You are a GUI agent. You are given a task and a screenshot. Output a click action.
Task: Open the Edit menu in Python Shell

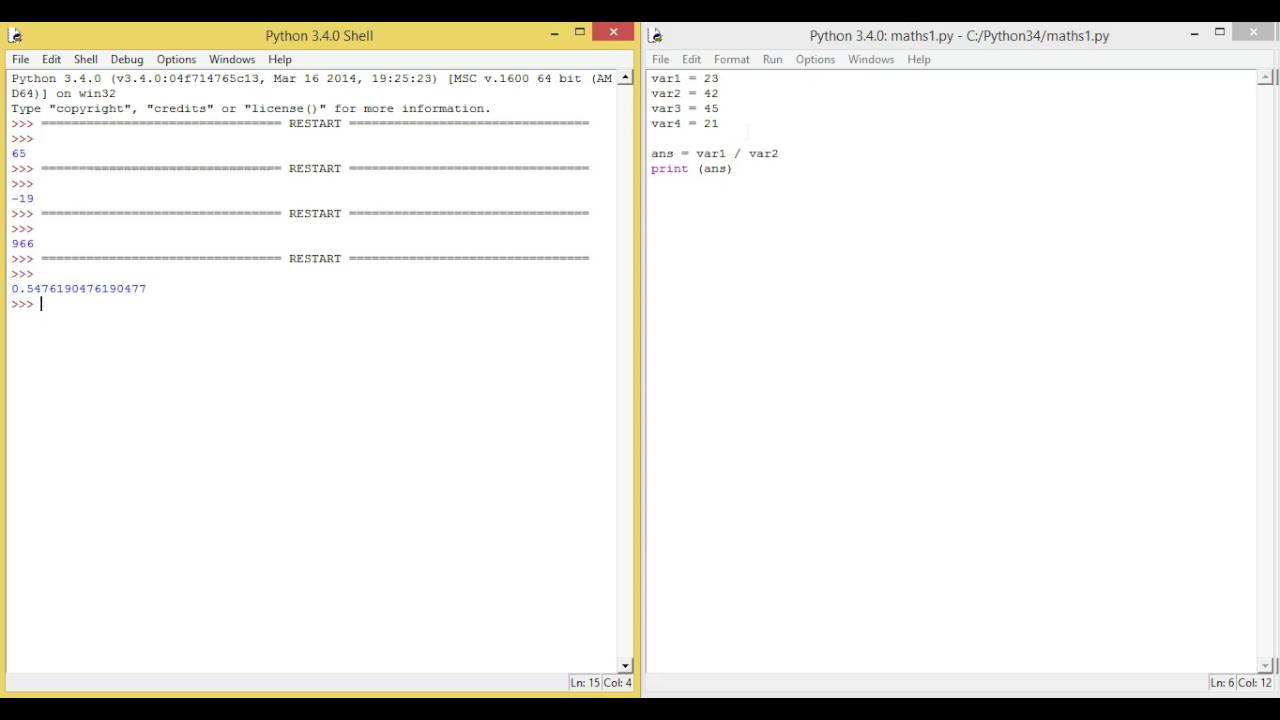51,59
